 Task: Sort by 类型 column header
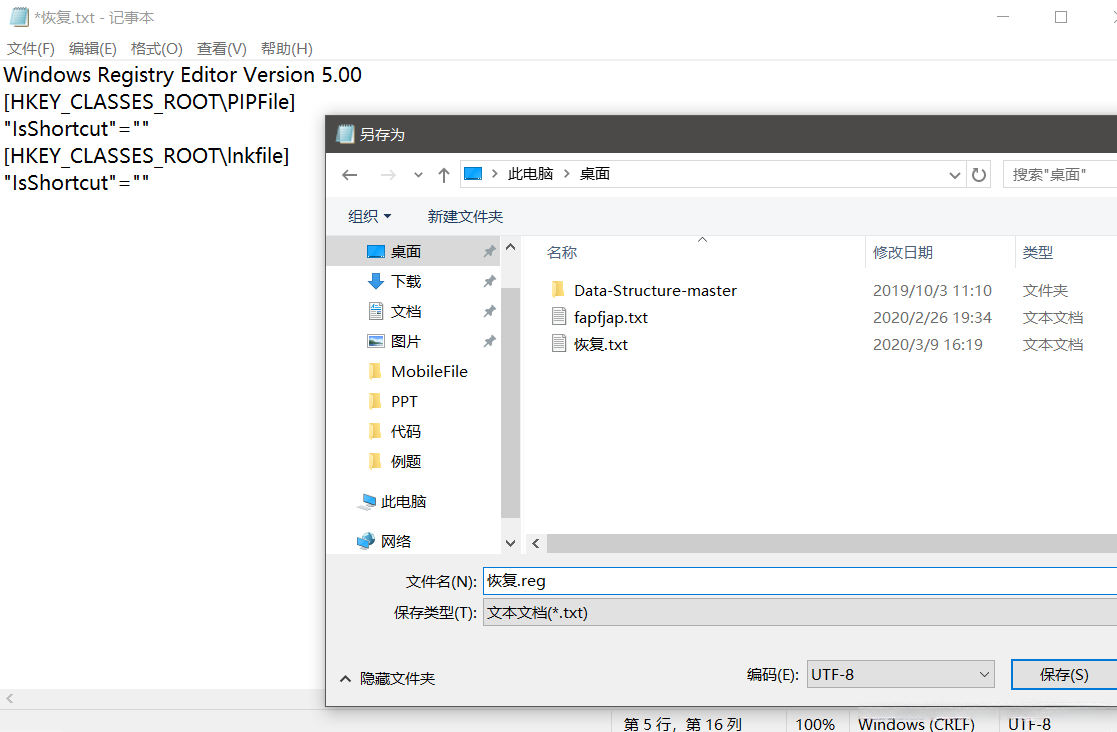[x=1037, y=253]
